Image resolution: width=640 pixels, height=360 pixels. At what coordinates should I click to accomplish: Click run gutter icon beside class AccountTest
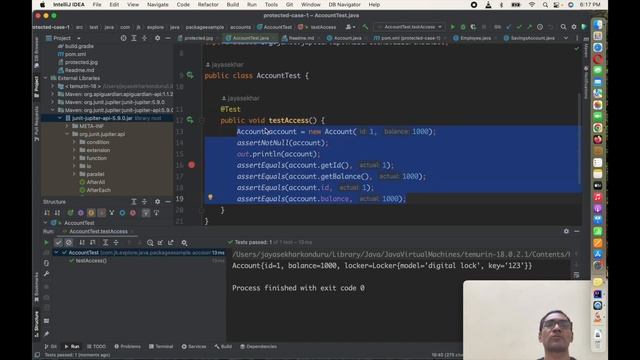point(190,75)
